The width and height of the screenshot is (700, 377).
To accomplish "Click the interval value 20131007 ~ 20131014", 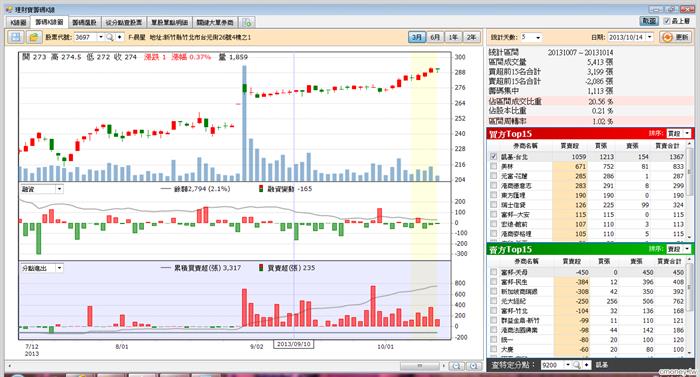I will (580, 53).
